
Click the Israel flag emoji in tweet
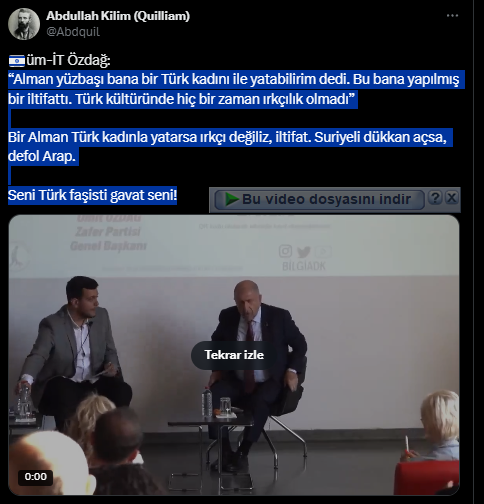(17, 61)
